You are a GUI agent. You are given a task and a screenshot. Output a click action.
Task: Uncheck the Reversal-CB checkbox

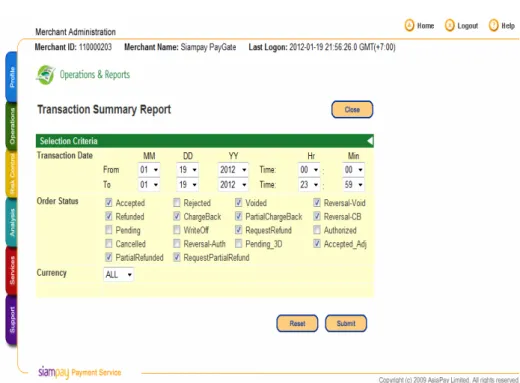pyautogui.click(x=317, y=216)
